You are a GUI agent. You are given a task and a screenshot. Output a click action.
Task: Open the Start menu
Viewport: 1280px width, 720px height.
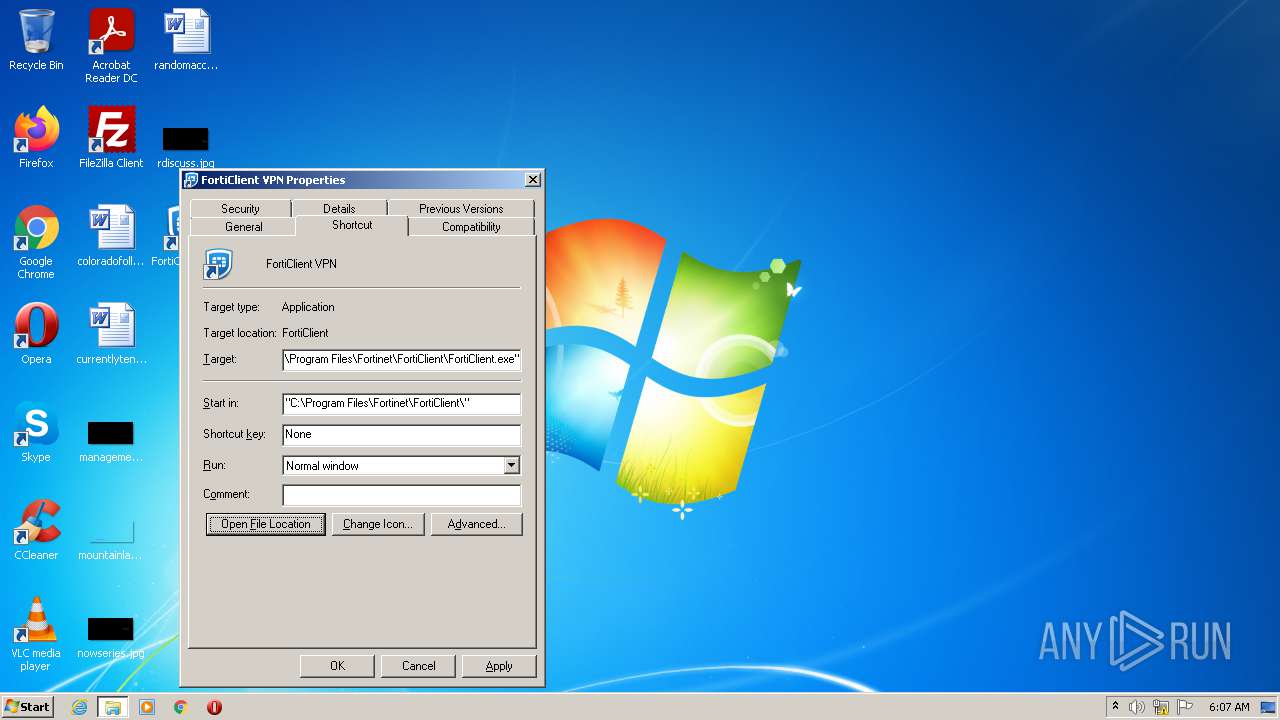pyautogui.click(x=28, y=707)
